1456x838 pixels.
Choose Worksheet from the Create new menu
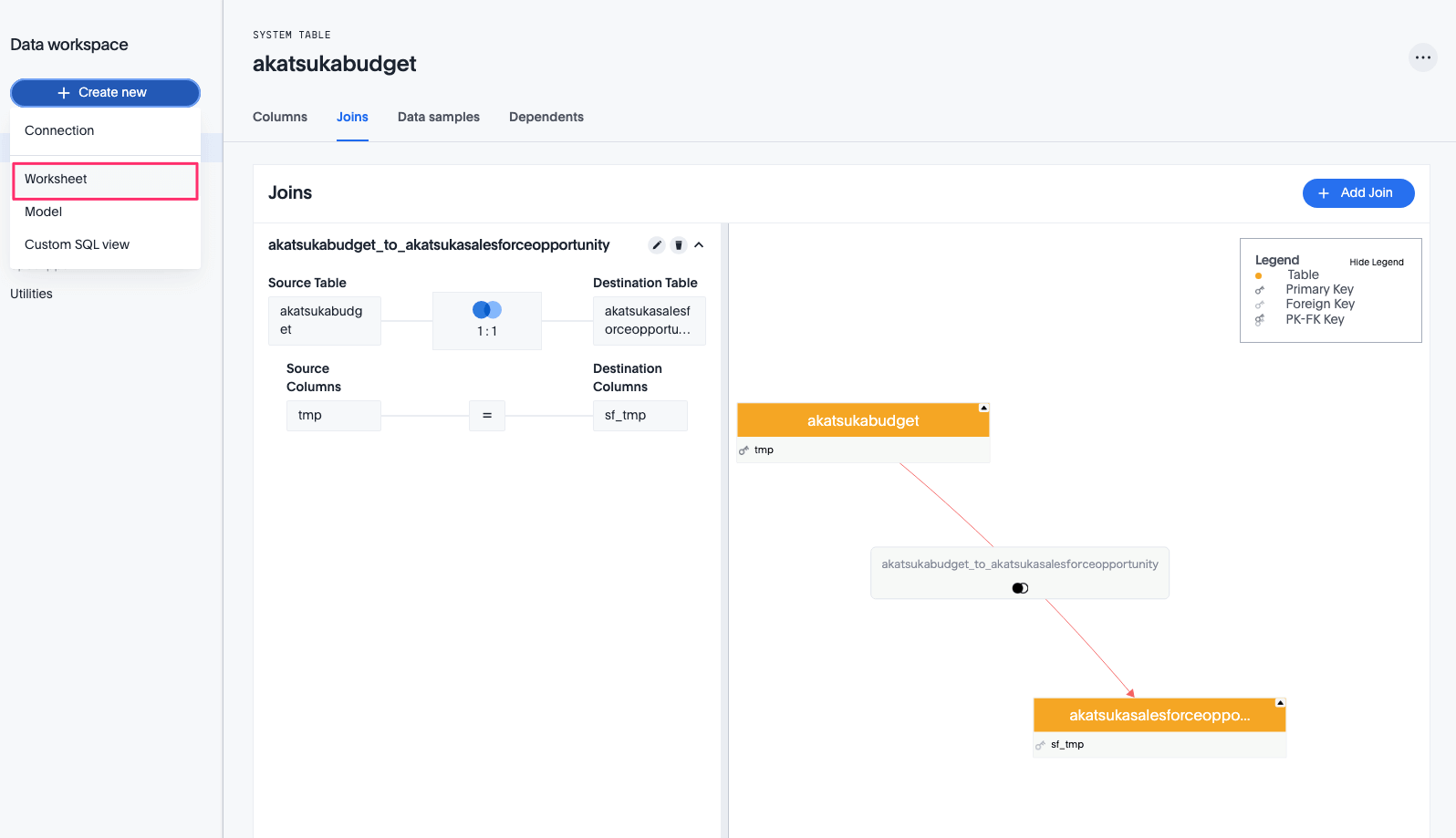click(105, 180)
